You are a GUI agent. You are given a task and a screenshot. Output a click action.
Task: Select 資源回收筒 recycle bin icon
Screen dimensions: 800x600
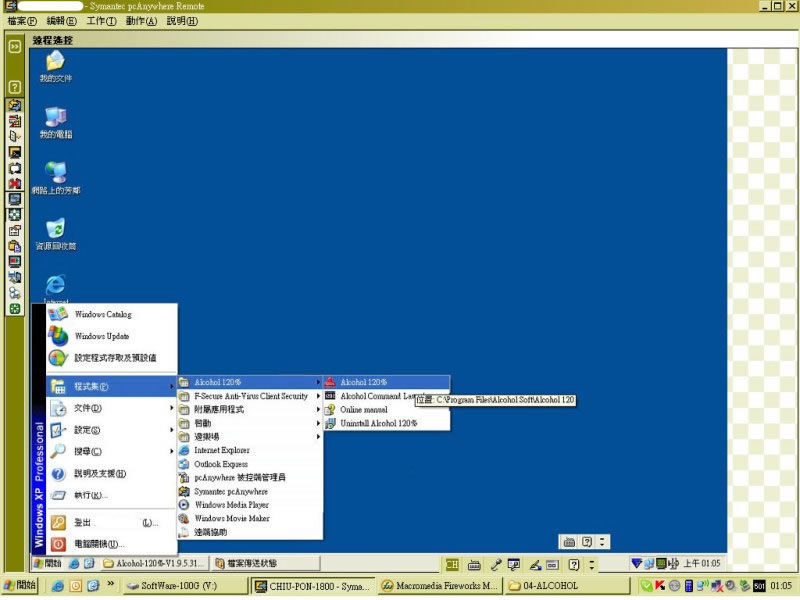click(56, 235)
